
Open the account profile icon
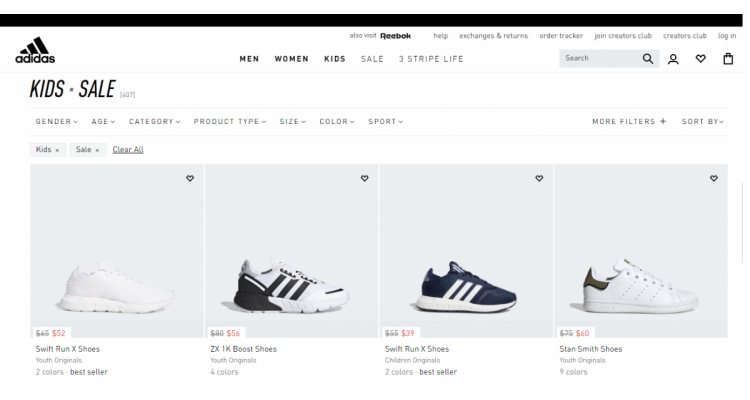tap(673, 59)
